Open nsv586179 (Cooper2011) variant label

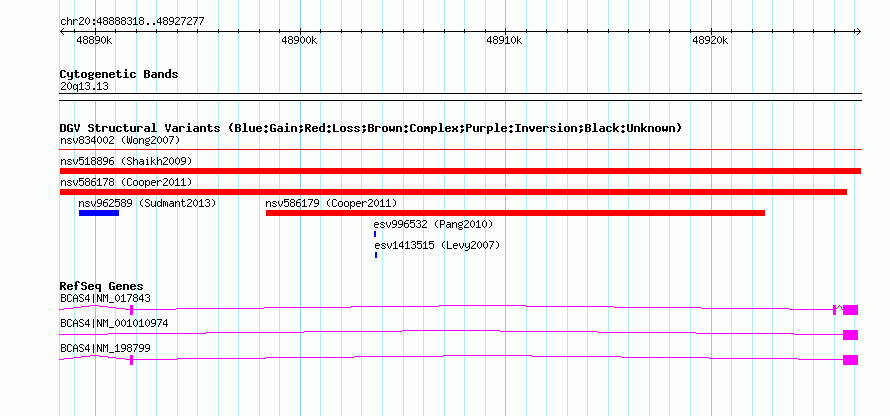click(x=331, y=203)
